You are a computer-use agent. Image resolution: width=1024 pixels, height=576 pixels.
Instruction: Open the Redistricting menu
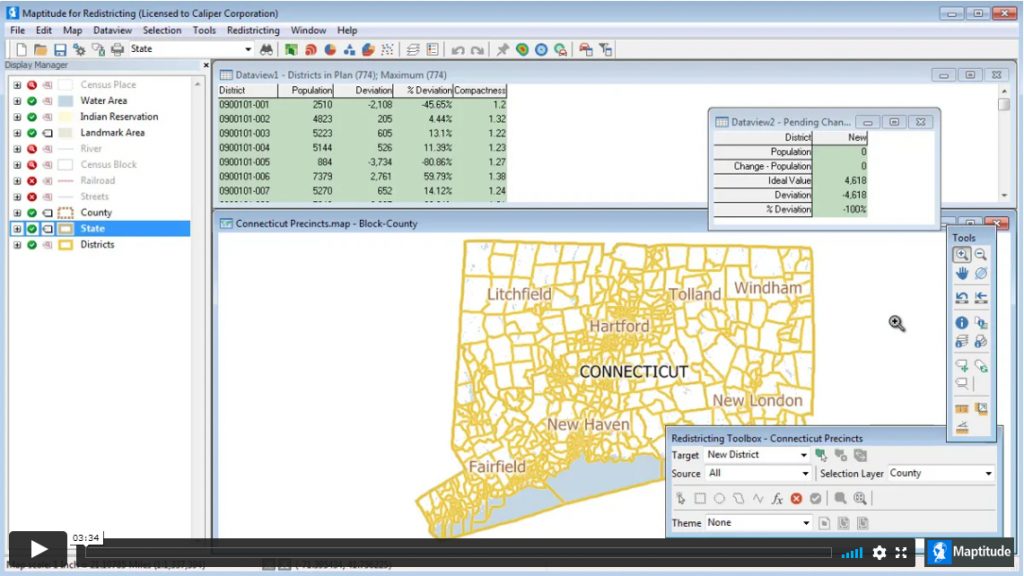point(253,31)
